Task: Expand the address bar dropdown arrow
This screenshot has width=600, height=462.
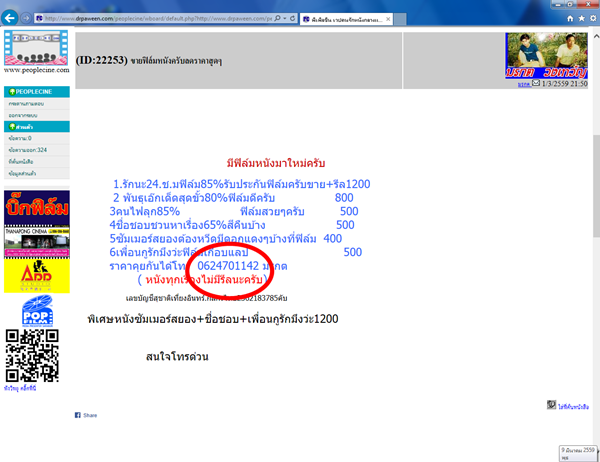Action: pos(285,18)
